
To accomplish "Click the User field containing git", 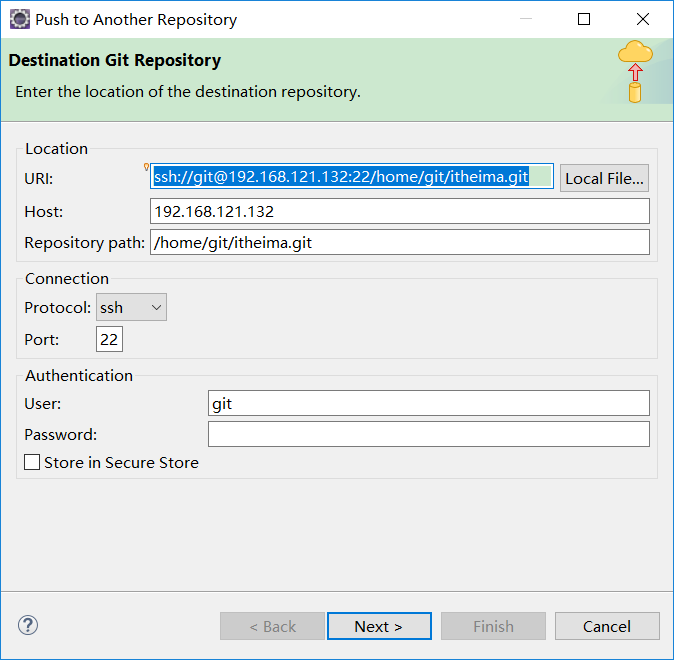I will [x=429, y=403].
